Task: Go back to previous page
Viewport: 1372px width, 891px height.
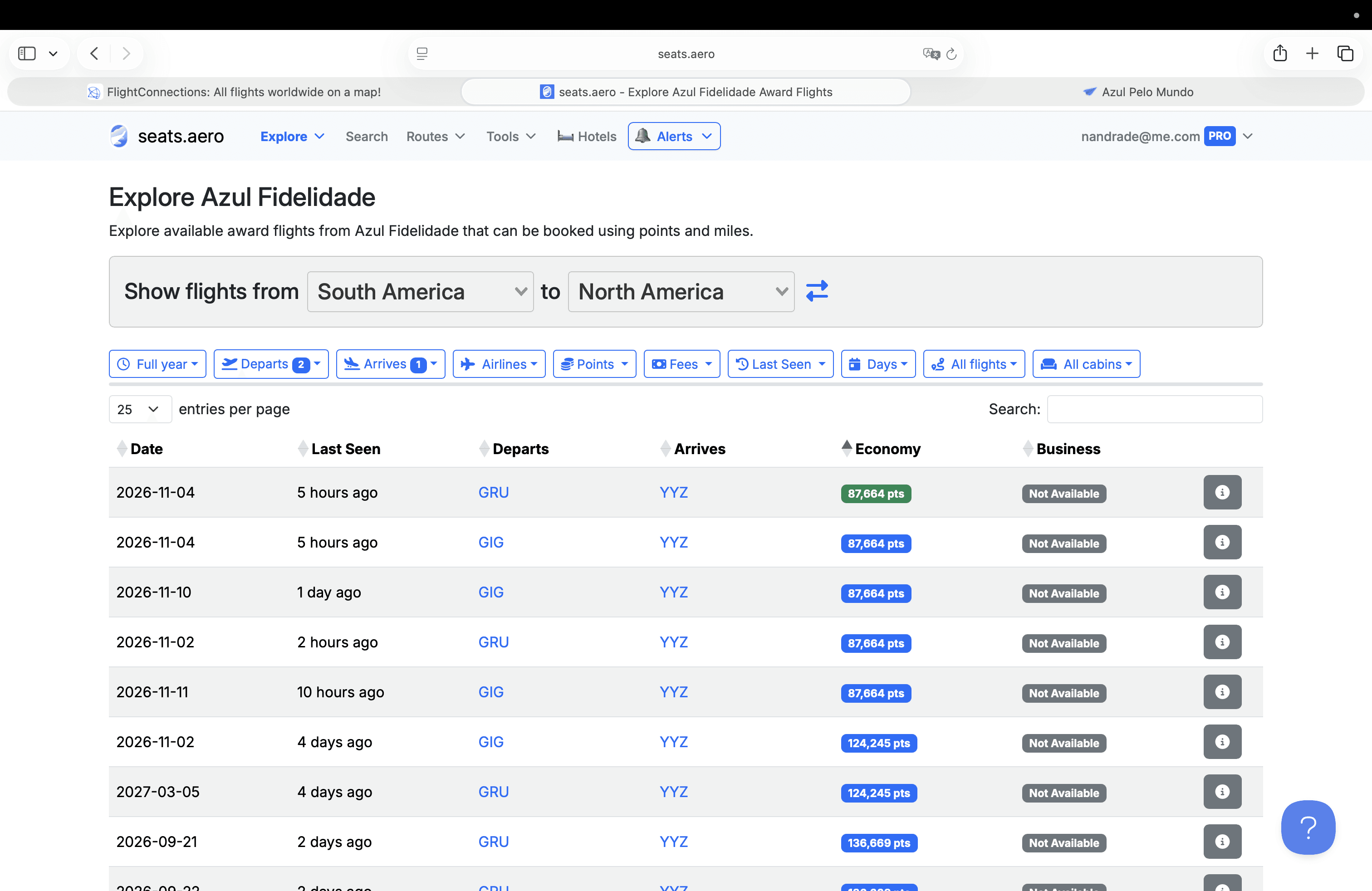Action: pyautogui.click(x=94, y=54)
